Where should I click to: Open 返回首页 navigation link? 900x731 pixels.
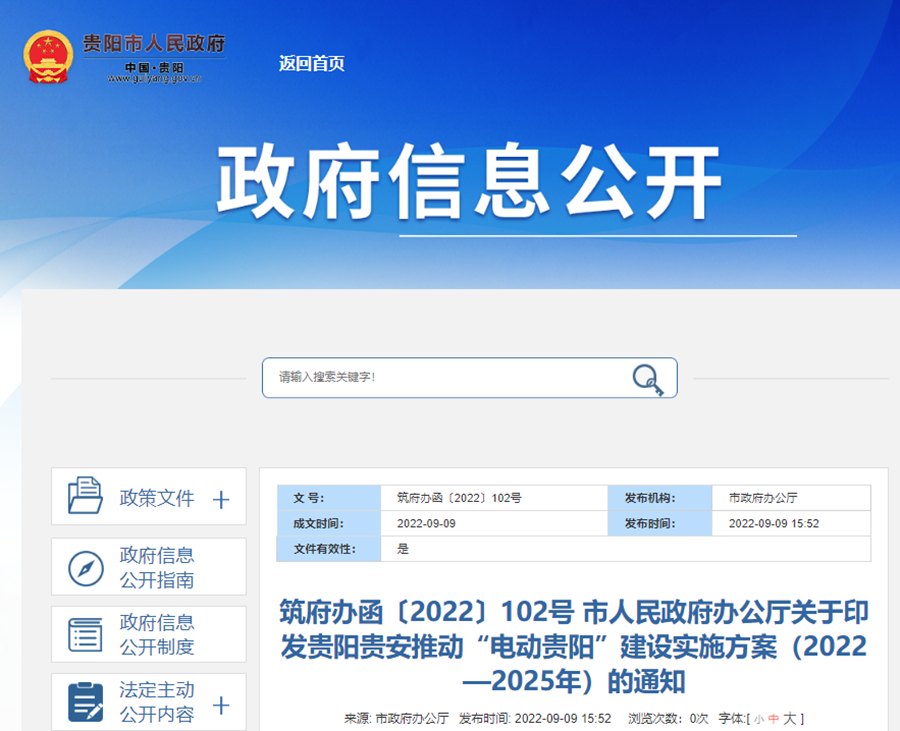click(x=312, y=63)
